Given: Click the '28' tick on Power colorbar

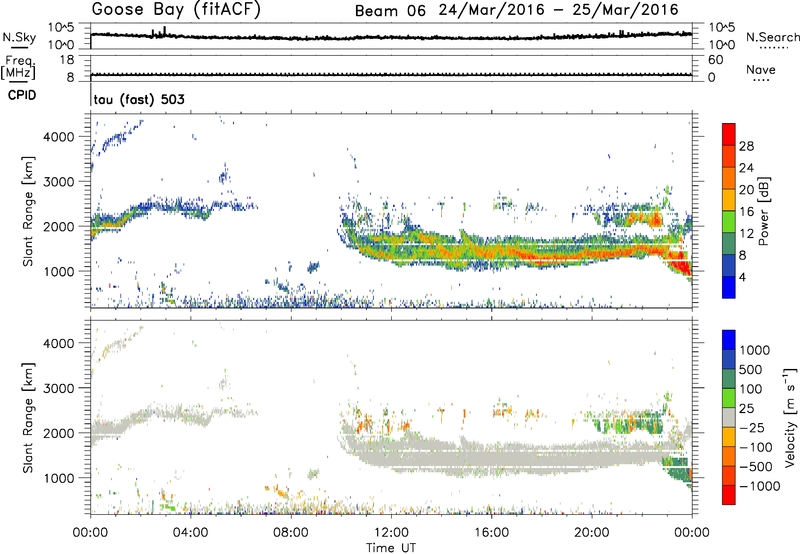Looking at the screenshot, I should click(x=746, y=146).
